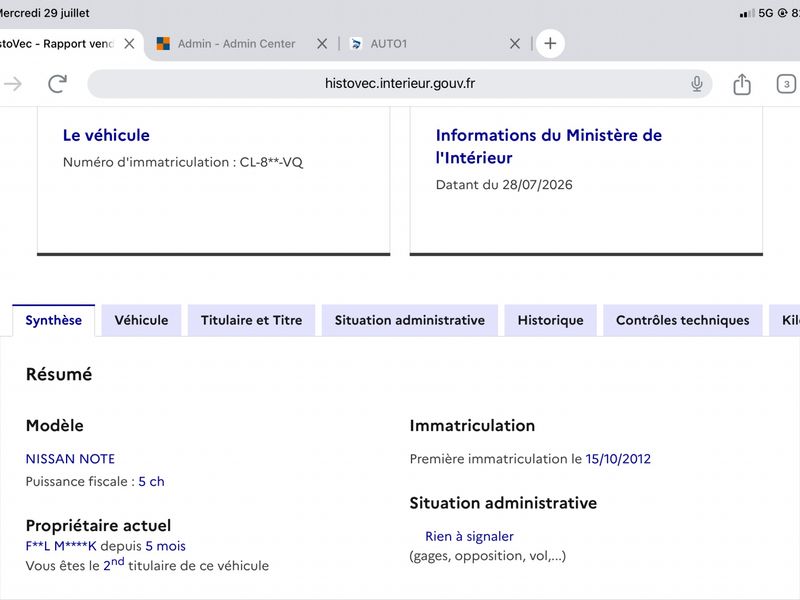Open a new tab with plus button
The image size is (800, 600).
[x=550, y=43]
